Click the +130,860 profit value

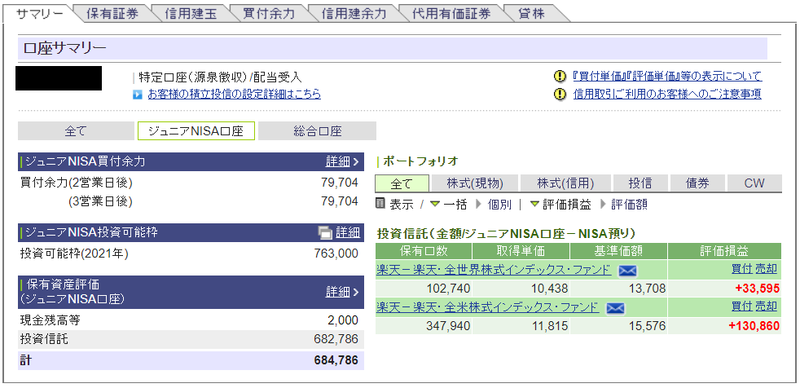[x=754, y=326]
